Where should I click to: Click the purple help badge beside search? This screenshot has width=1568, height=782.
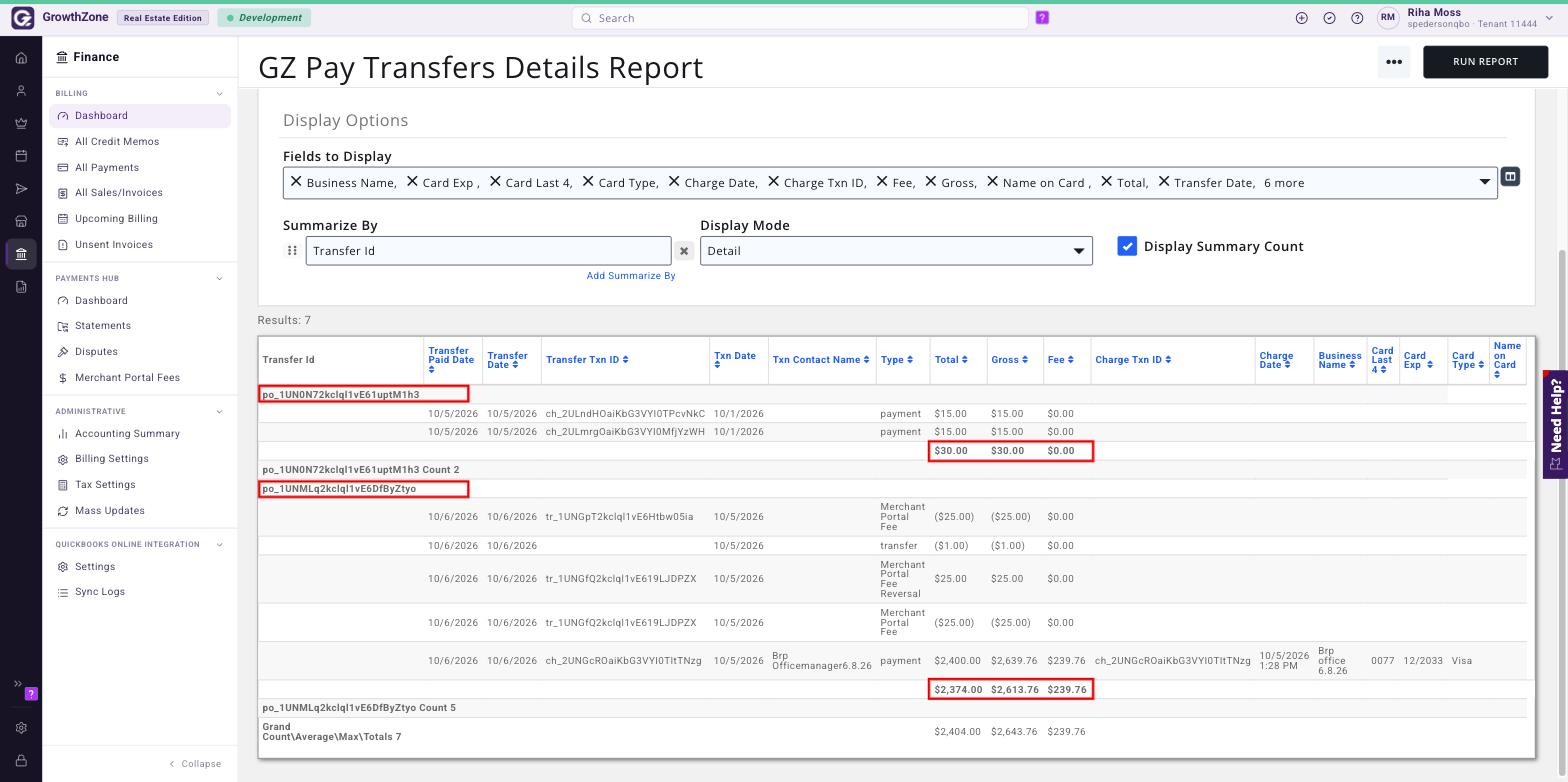click(1042, 18)
